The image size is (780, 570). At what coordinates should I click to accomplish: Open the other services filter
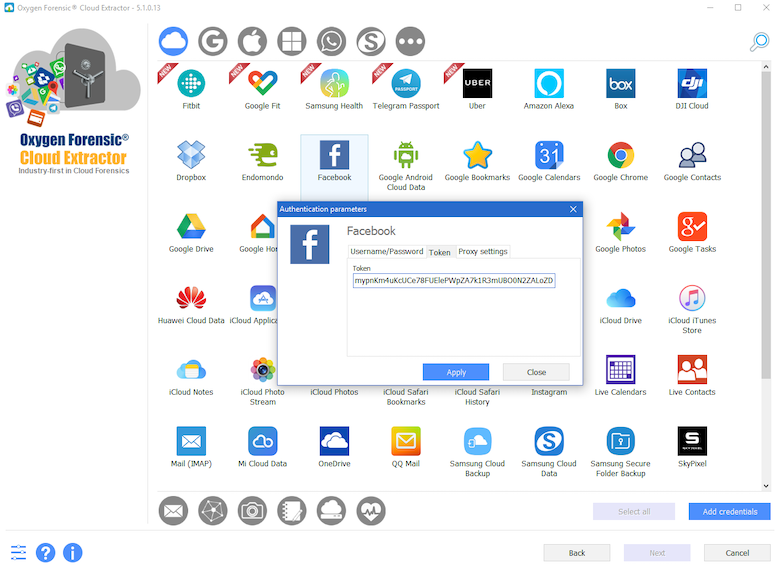[410, 41]
